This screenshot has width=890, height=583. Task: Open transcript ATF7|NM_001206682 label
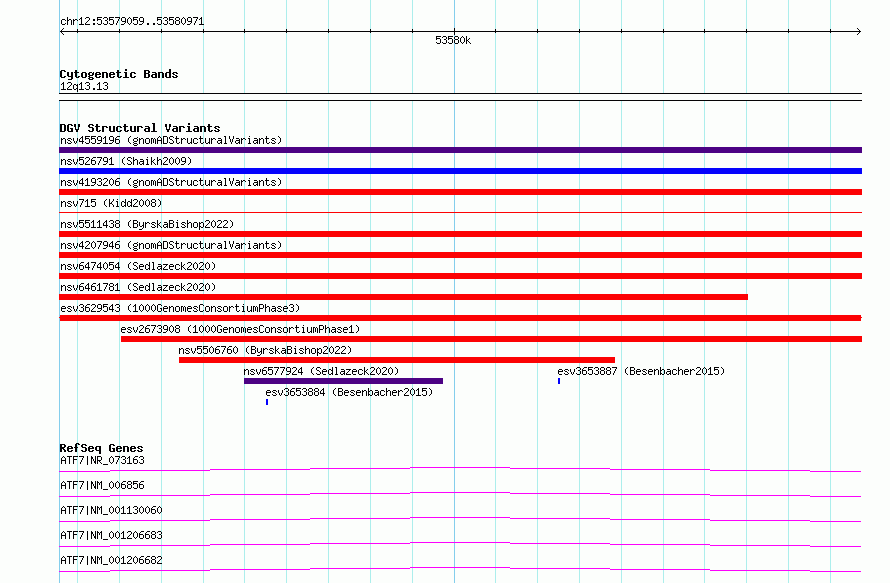point(111,560)
